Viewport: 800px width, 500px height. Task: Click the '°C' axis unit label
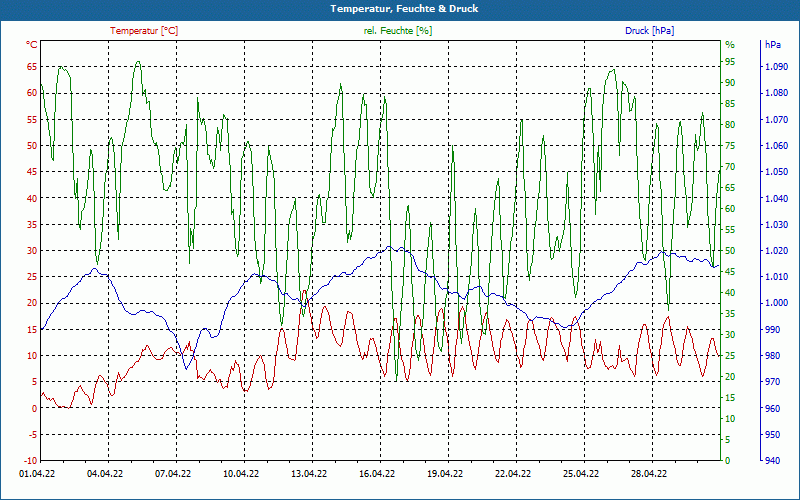pos(32,45)
